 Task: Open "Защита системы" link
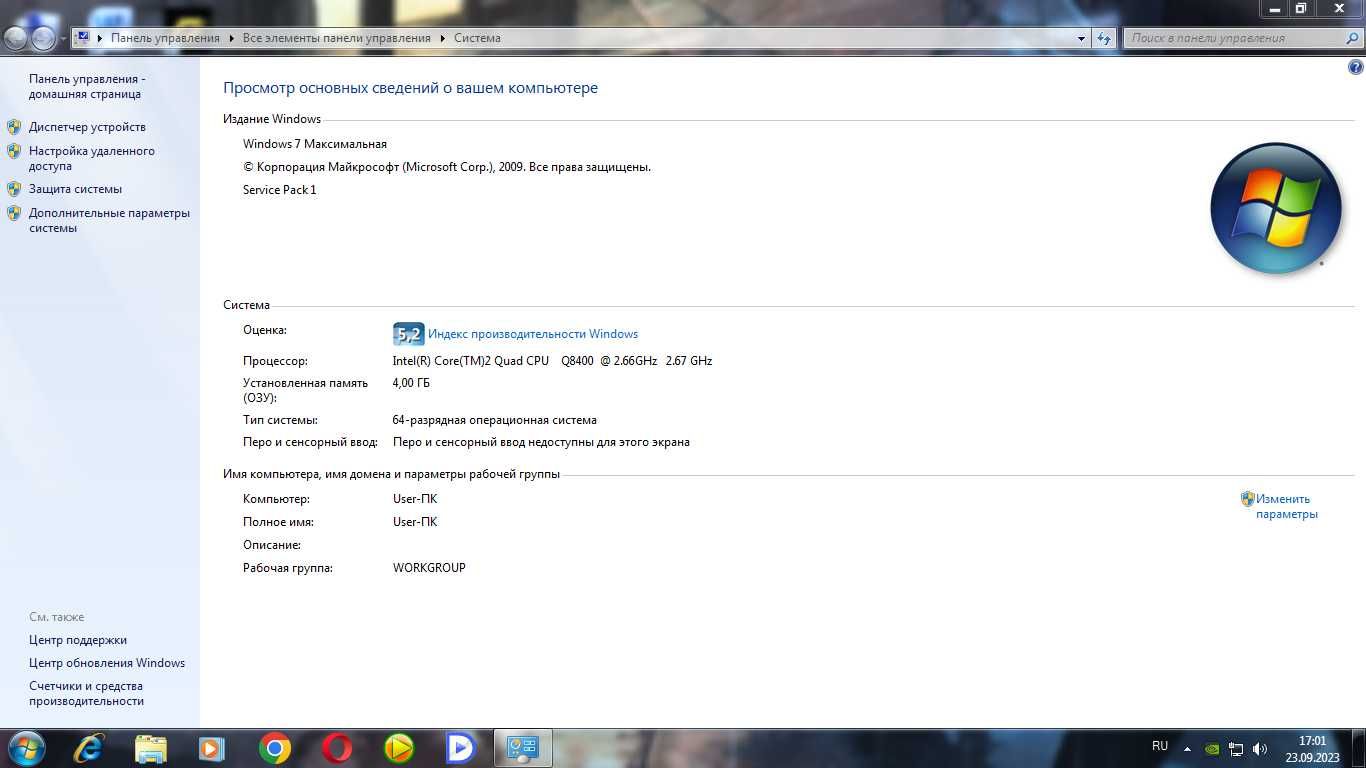coord(75,189)
